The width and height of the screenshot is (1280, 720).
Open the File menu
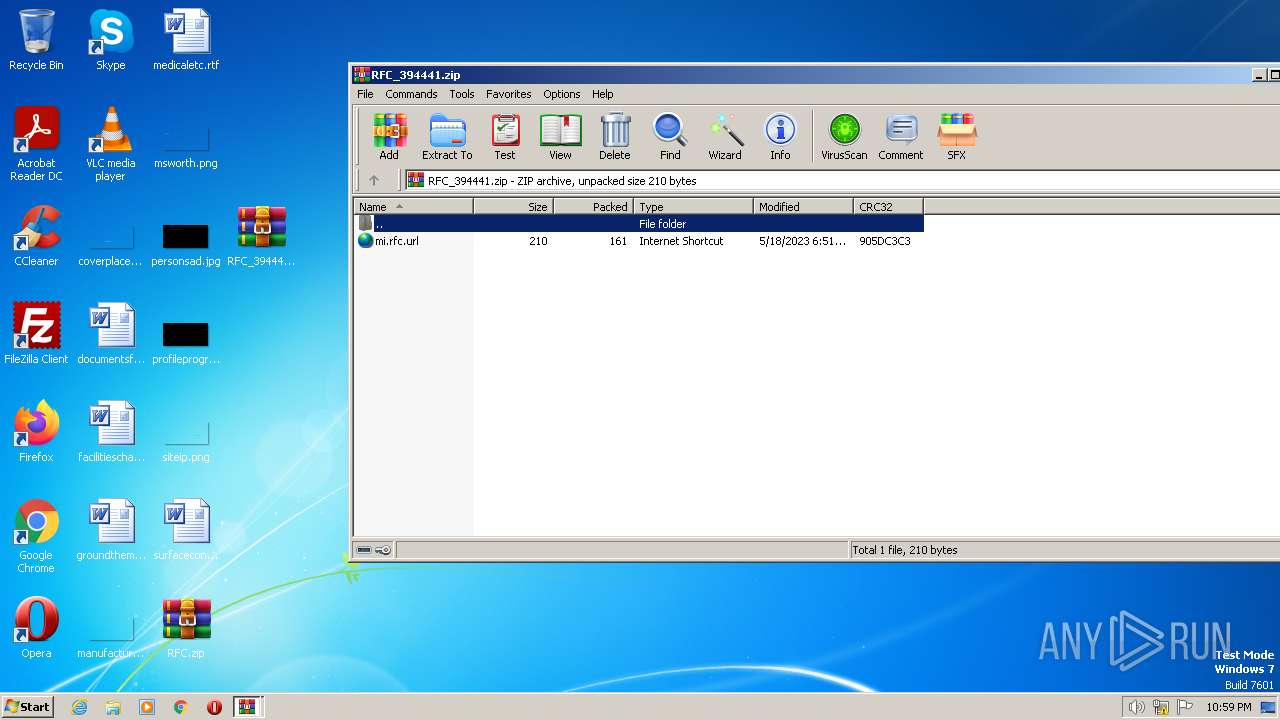[365, 94]
